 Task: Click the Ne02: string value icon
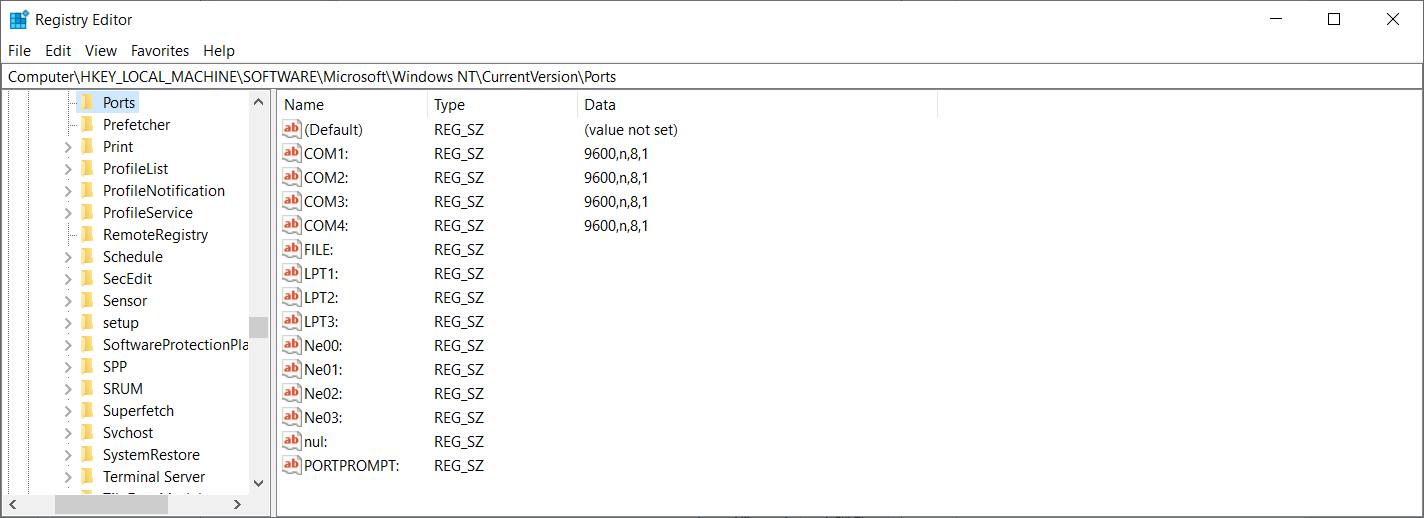292,393
